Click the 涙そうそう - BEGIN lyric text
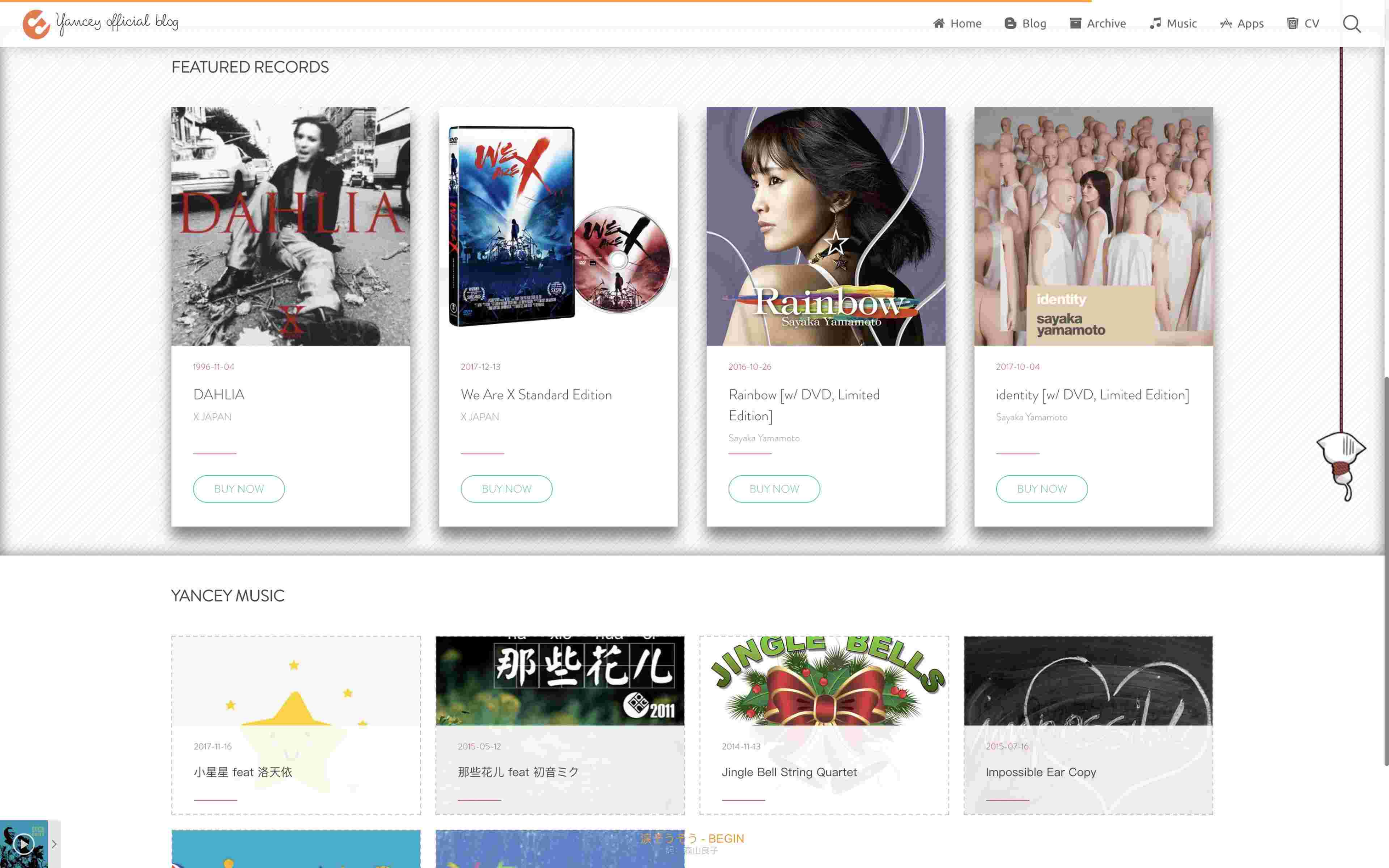This screenshot has width=1389, height=868. [x=692, y=838]
